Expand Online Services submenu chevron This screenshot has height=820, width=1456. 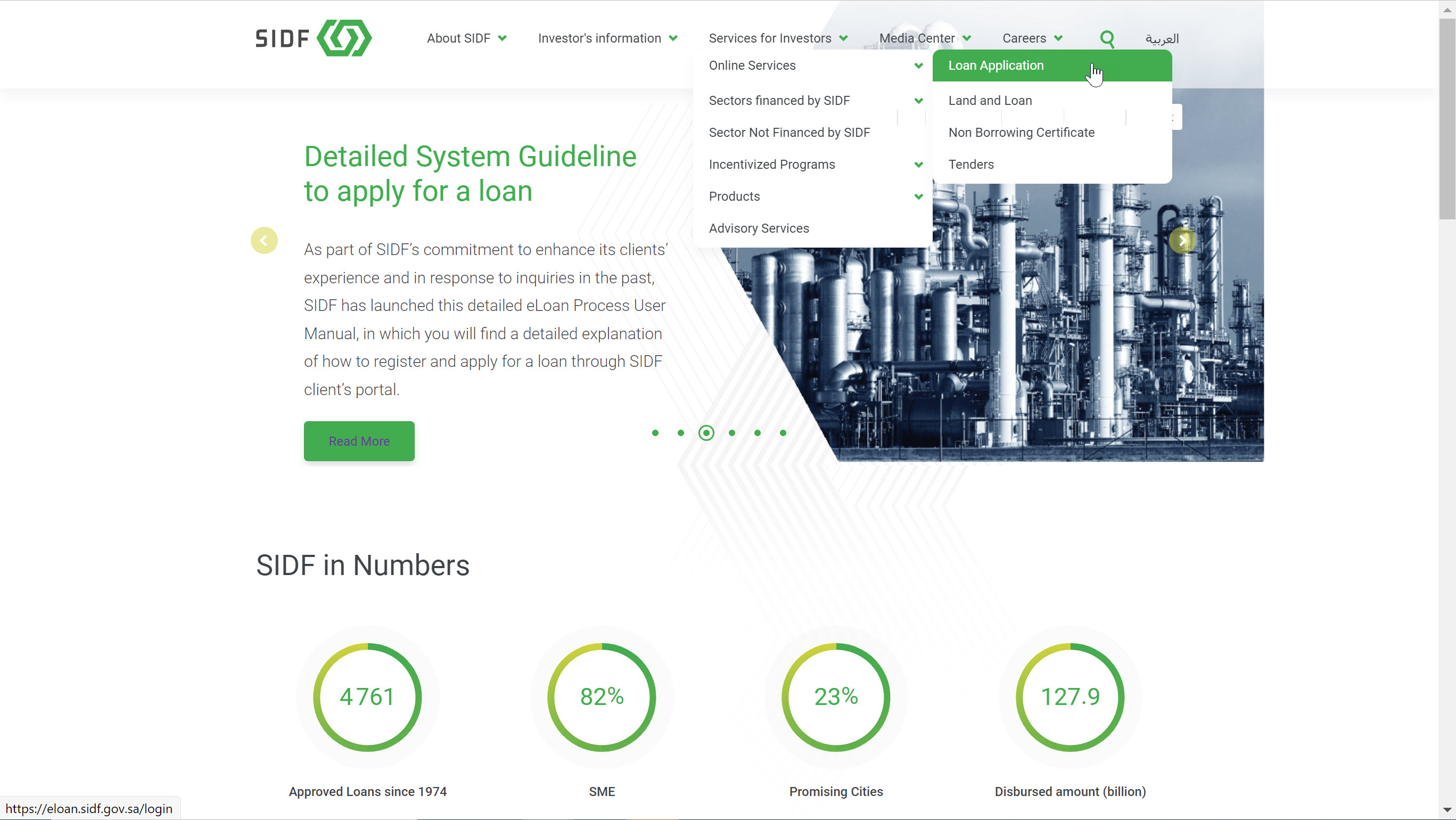tap(918, 65)
